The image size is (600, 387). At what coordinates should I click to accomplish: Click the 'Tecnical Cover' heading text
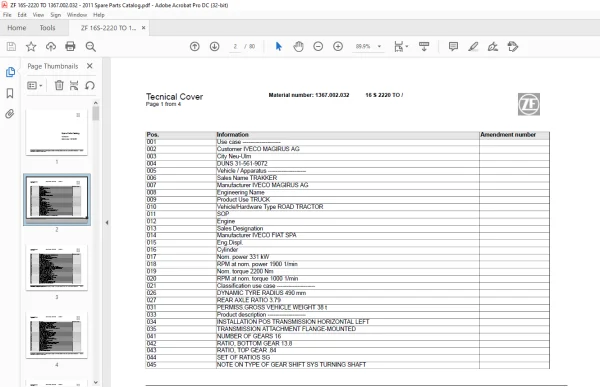point(174,97)
